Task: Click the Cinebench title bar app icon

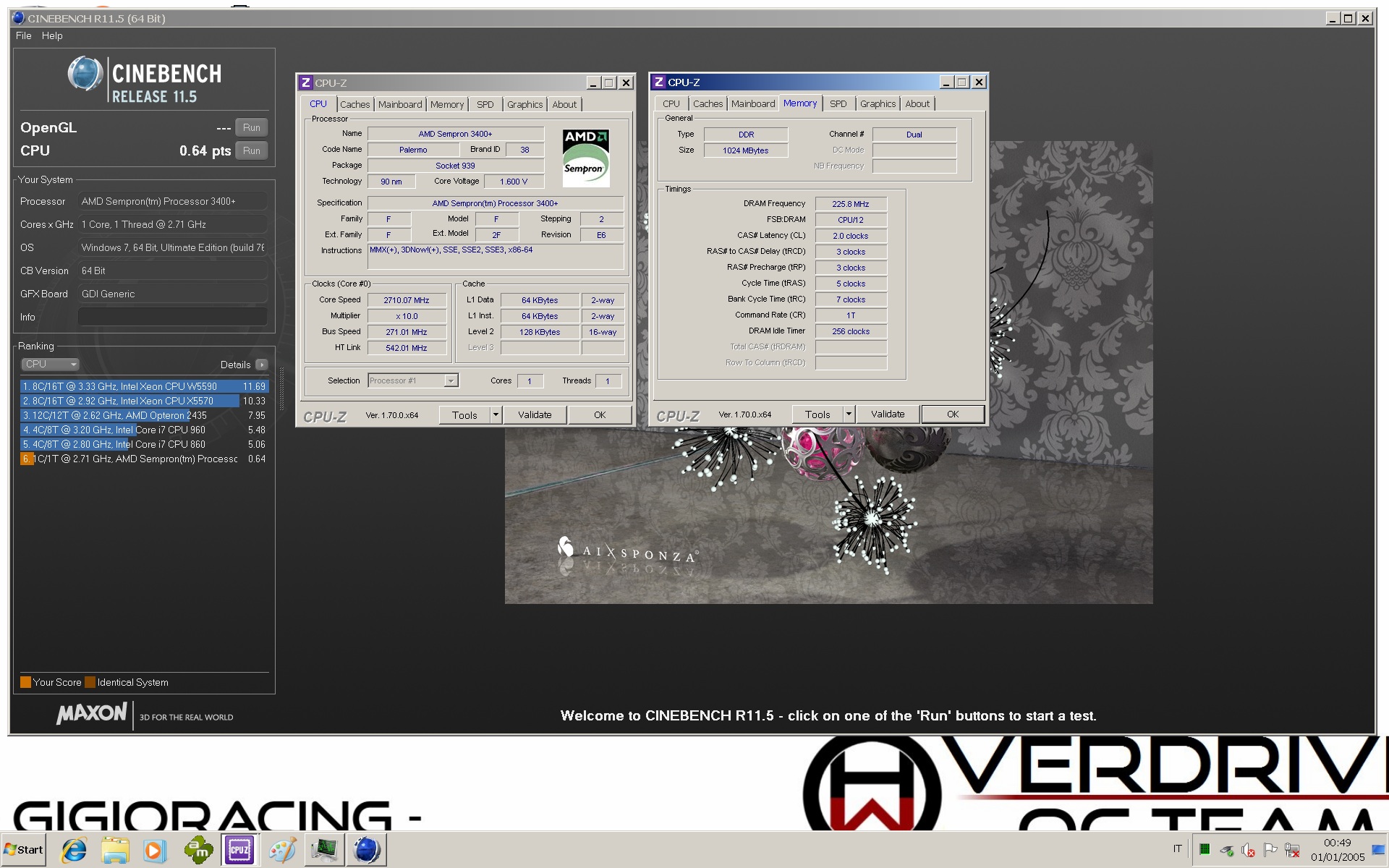Action: pos(19,18)
